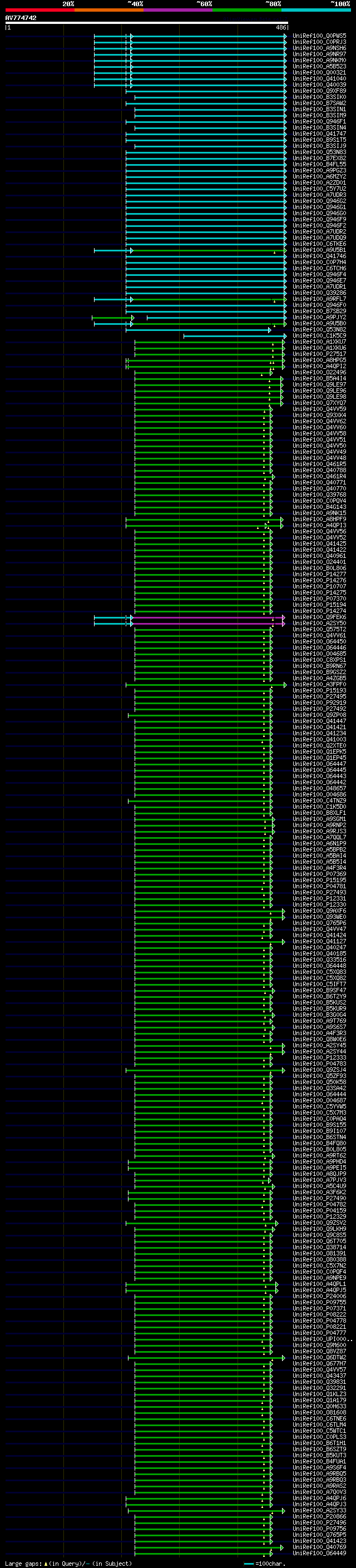Open hit UniRef100_Q9XF89
Screen dimensions: 356x1568
coord(319,91)
